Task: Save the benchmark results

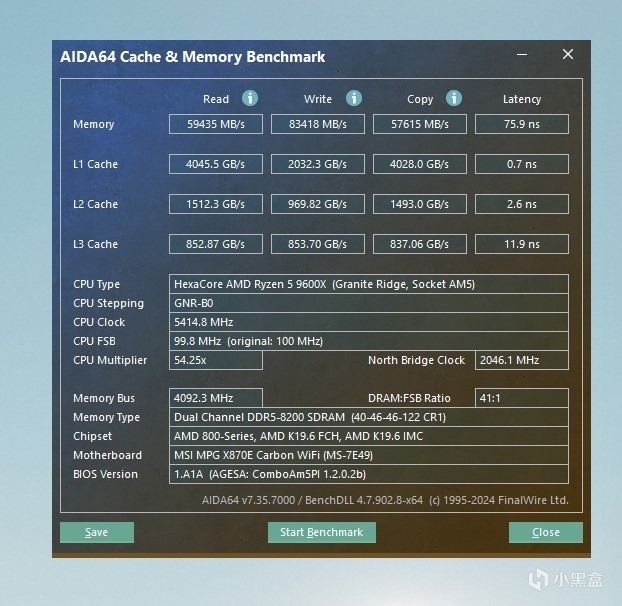Action: coord(97,532)
